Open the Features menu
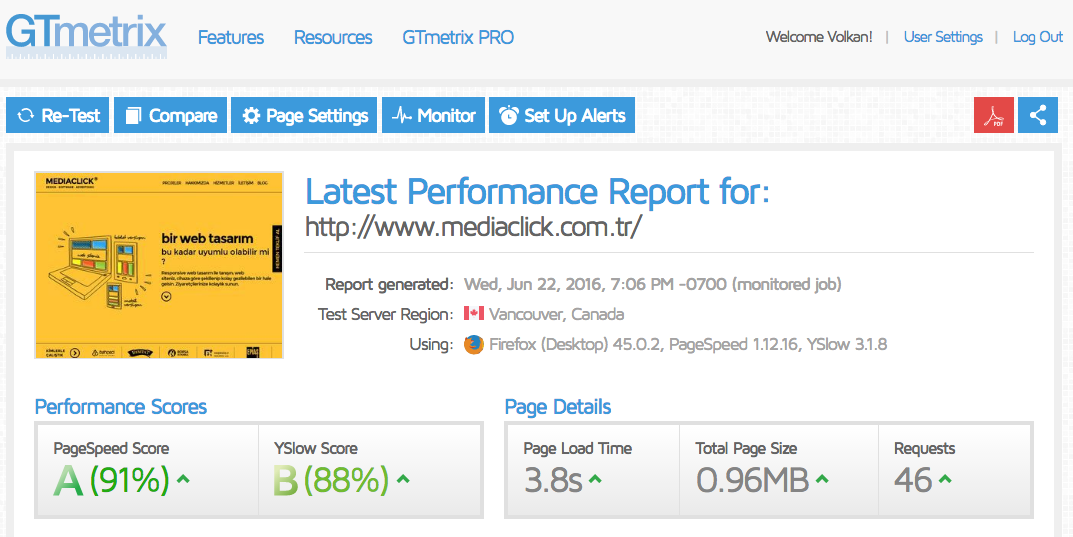 (x=231, y=38)
